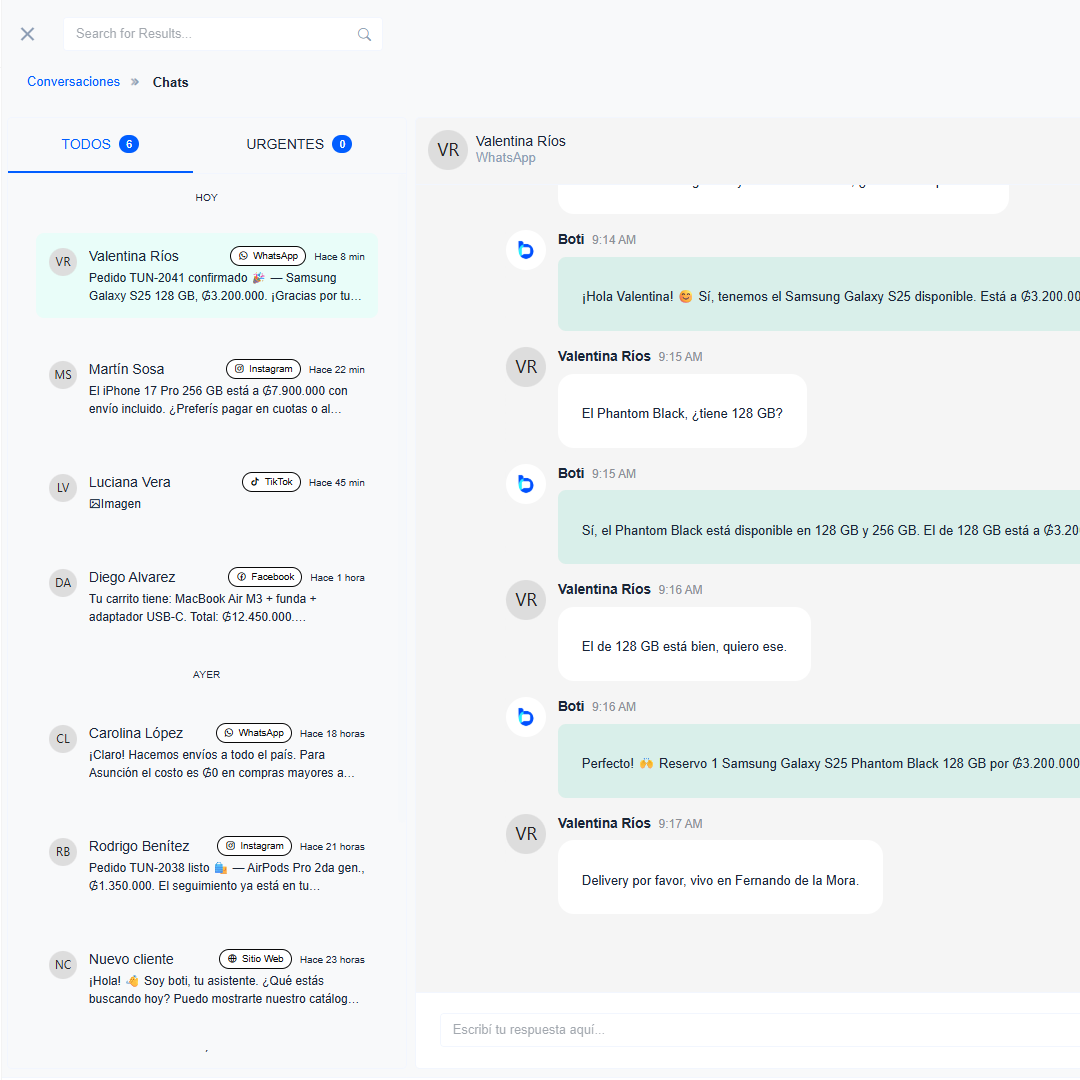The height and width of the screenshot is (1080, 1080).
Task: Click the AYER date separator label
Action: point(207,674)
